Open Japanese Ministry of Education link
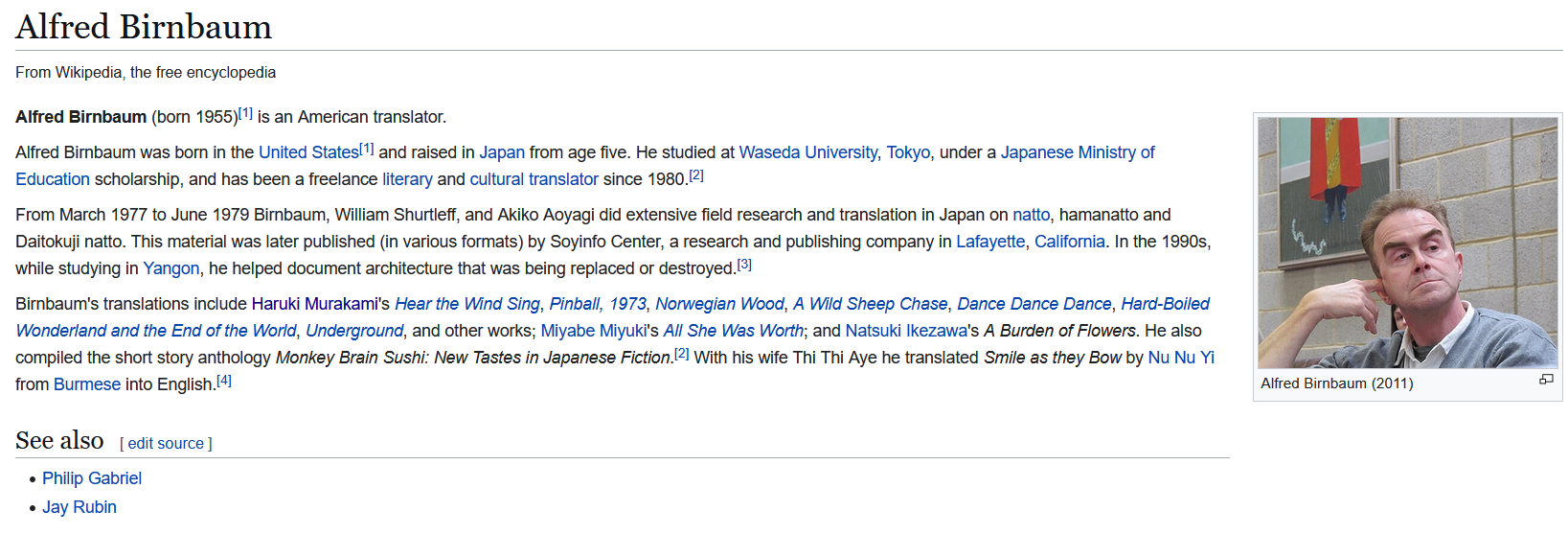Screen dimensions: 1568x534 click(1078, 152)
